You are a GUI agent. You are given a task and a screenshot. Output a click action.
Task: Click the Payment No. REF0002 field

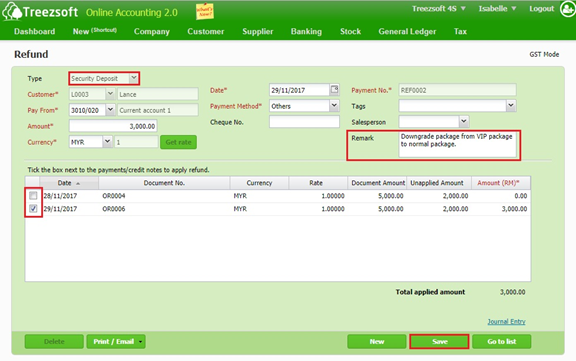[457, 90]
